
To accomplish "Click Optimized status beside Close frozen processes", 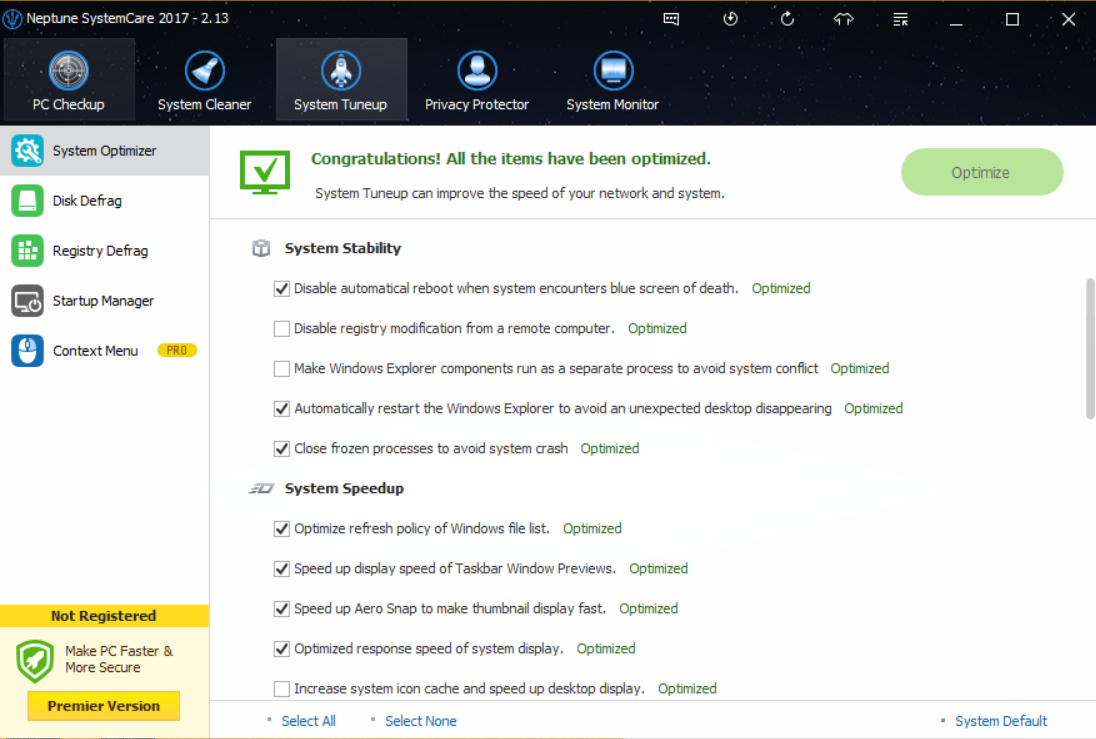I will coord(610,448).
